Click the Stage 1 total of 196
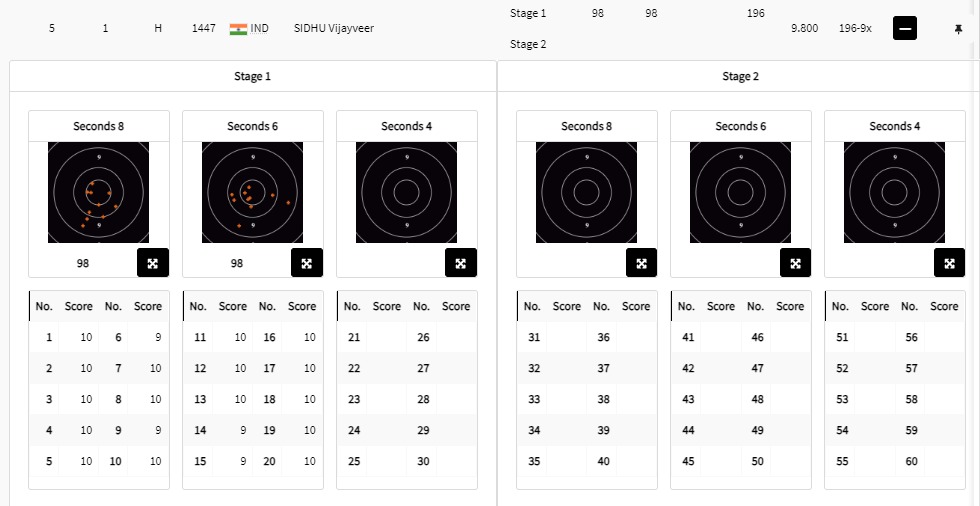The image size is (980, 506). [755, 13]
